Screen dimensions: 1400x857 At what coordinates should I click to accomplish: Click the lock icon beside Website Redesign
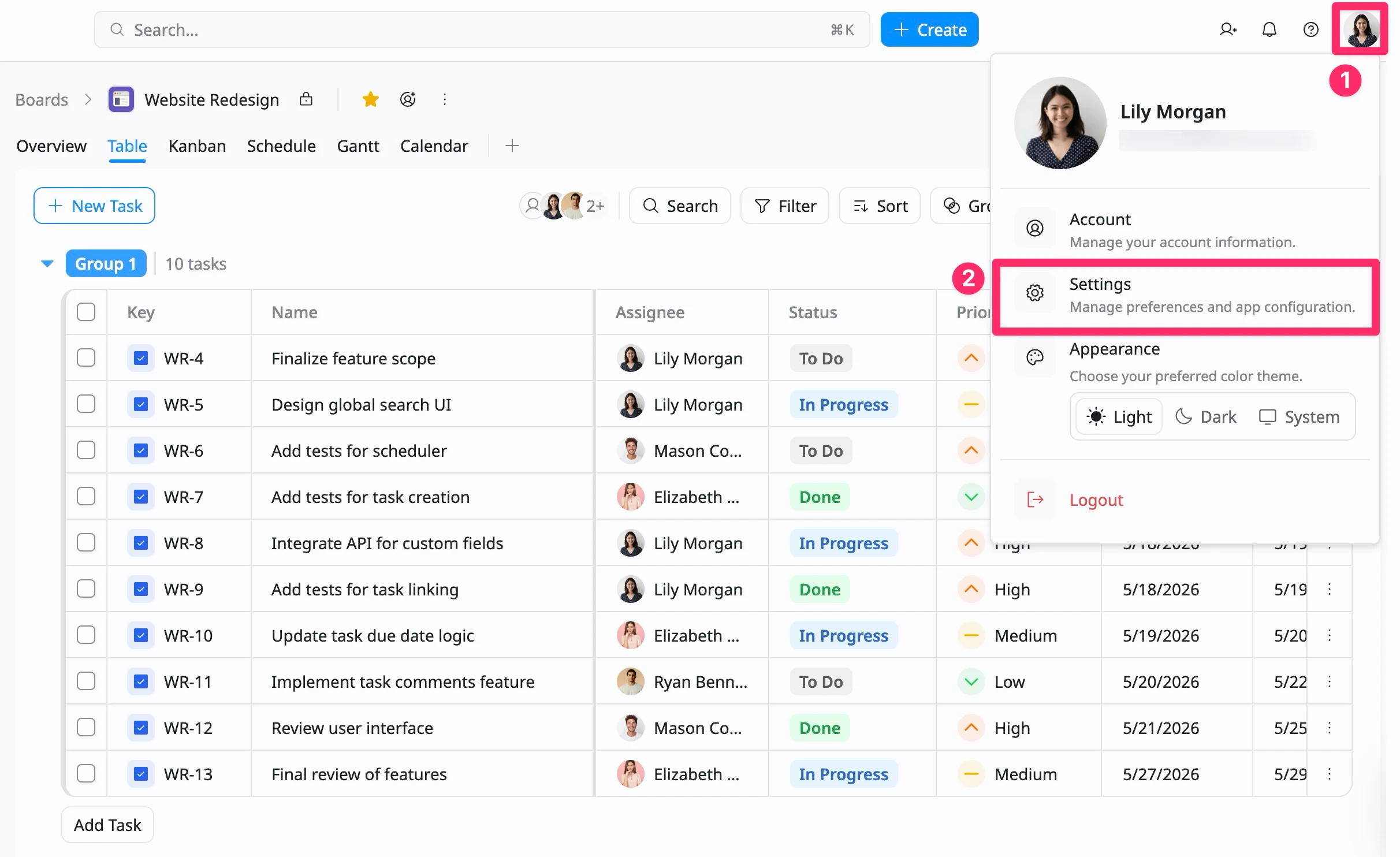306,99
